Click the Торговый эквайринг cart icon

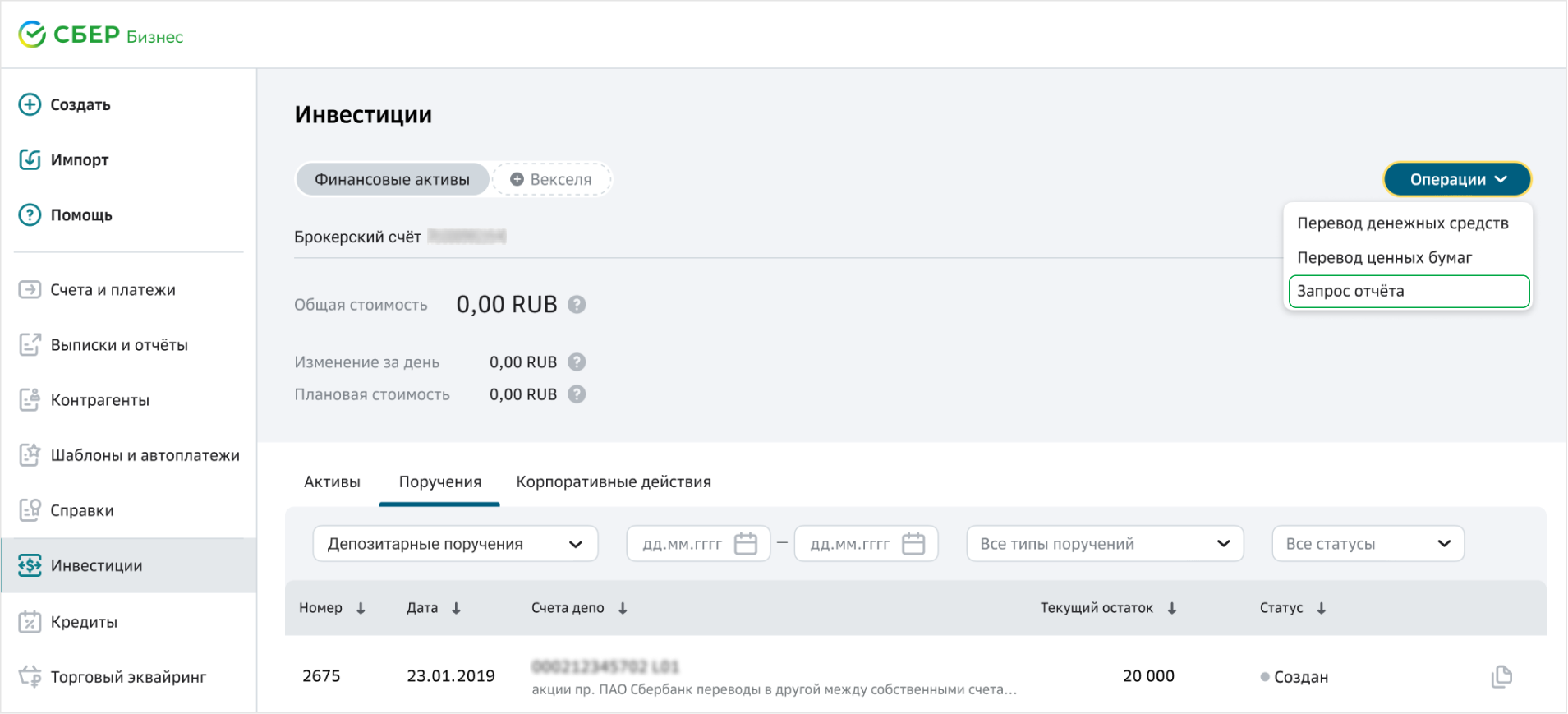point(30,676)
